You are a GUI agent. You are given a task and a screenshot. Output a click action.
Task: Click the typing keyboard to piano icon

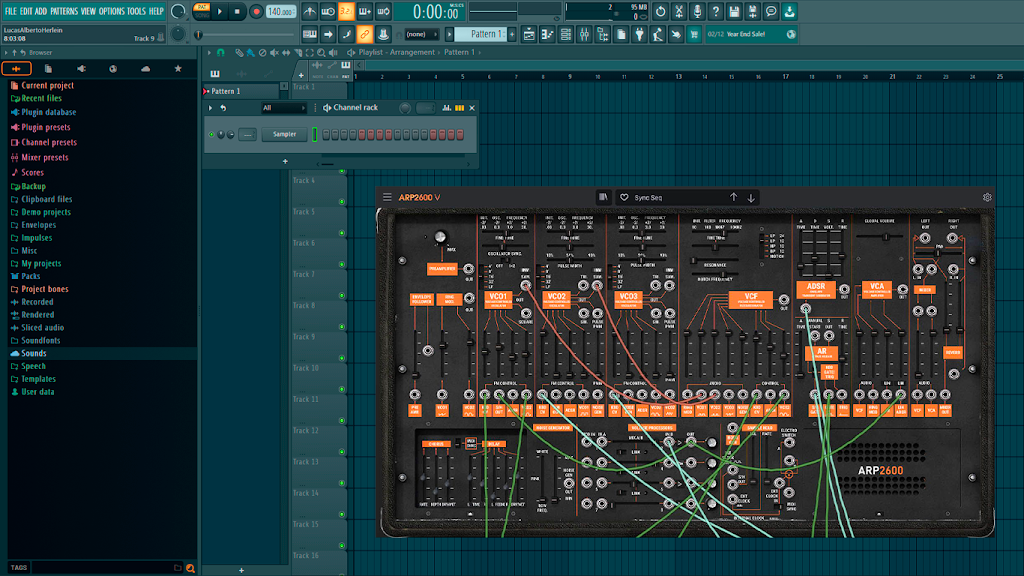310,34
